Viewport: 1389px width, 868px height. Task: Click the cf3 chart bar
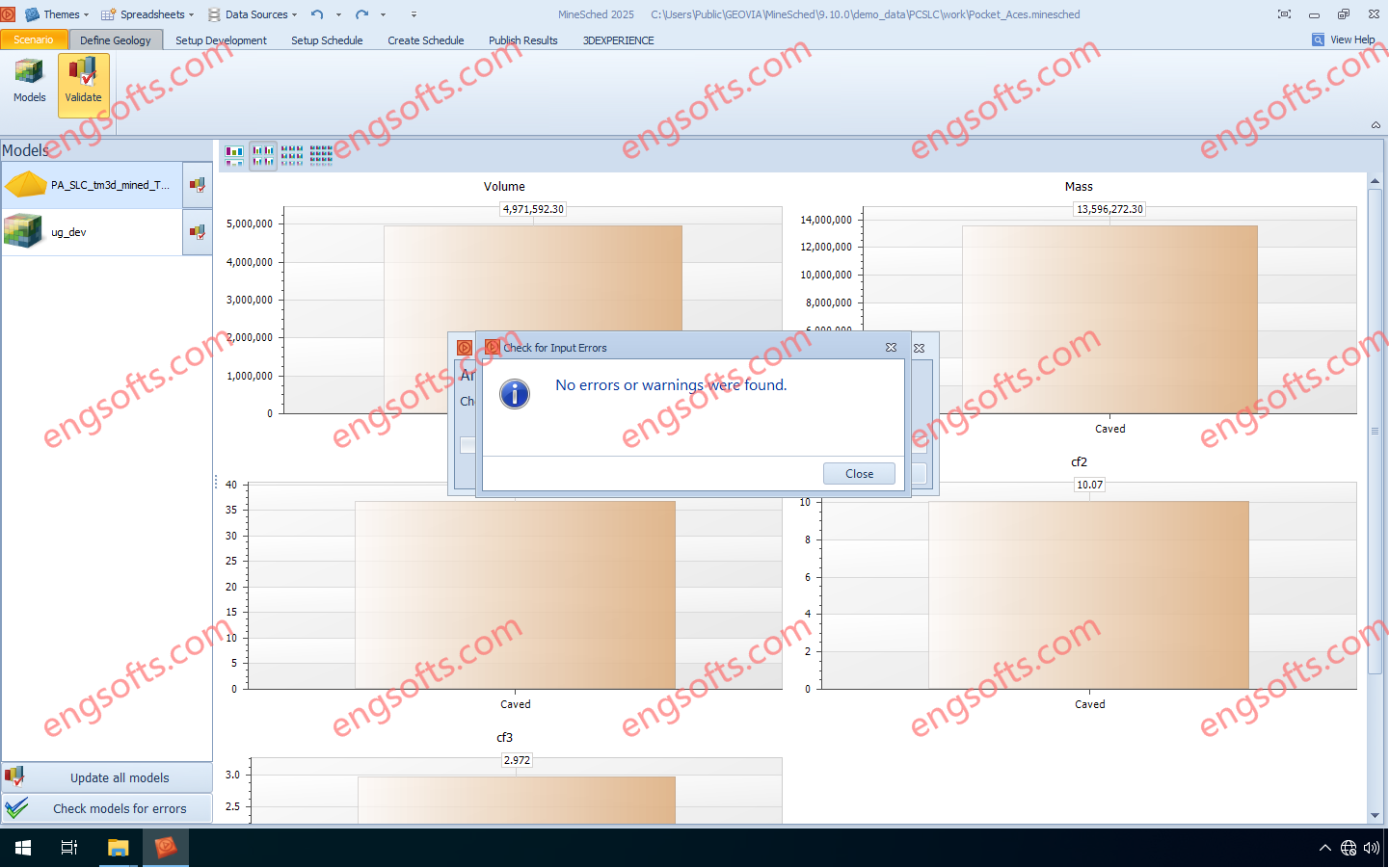tap(517, 800)
